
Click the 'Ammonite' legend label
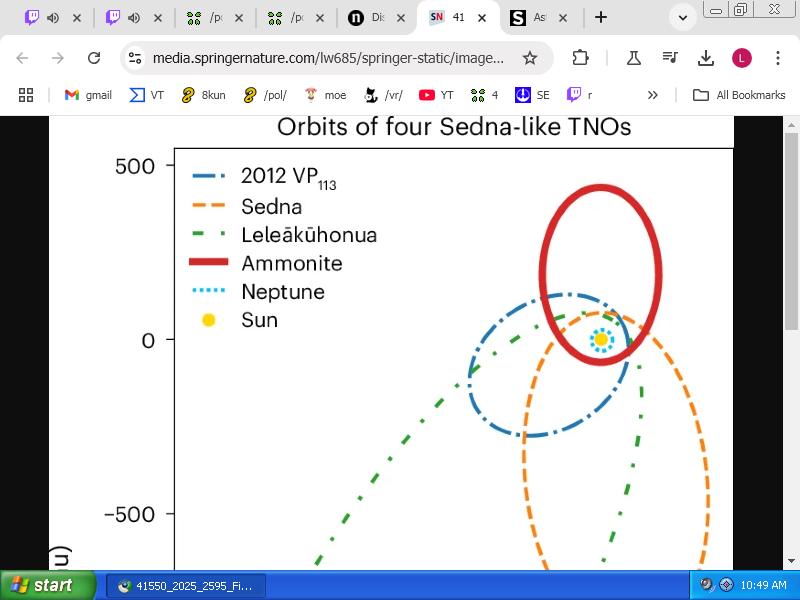click(292, 263)
